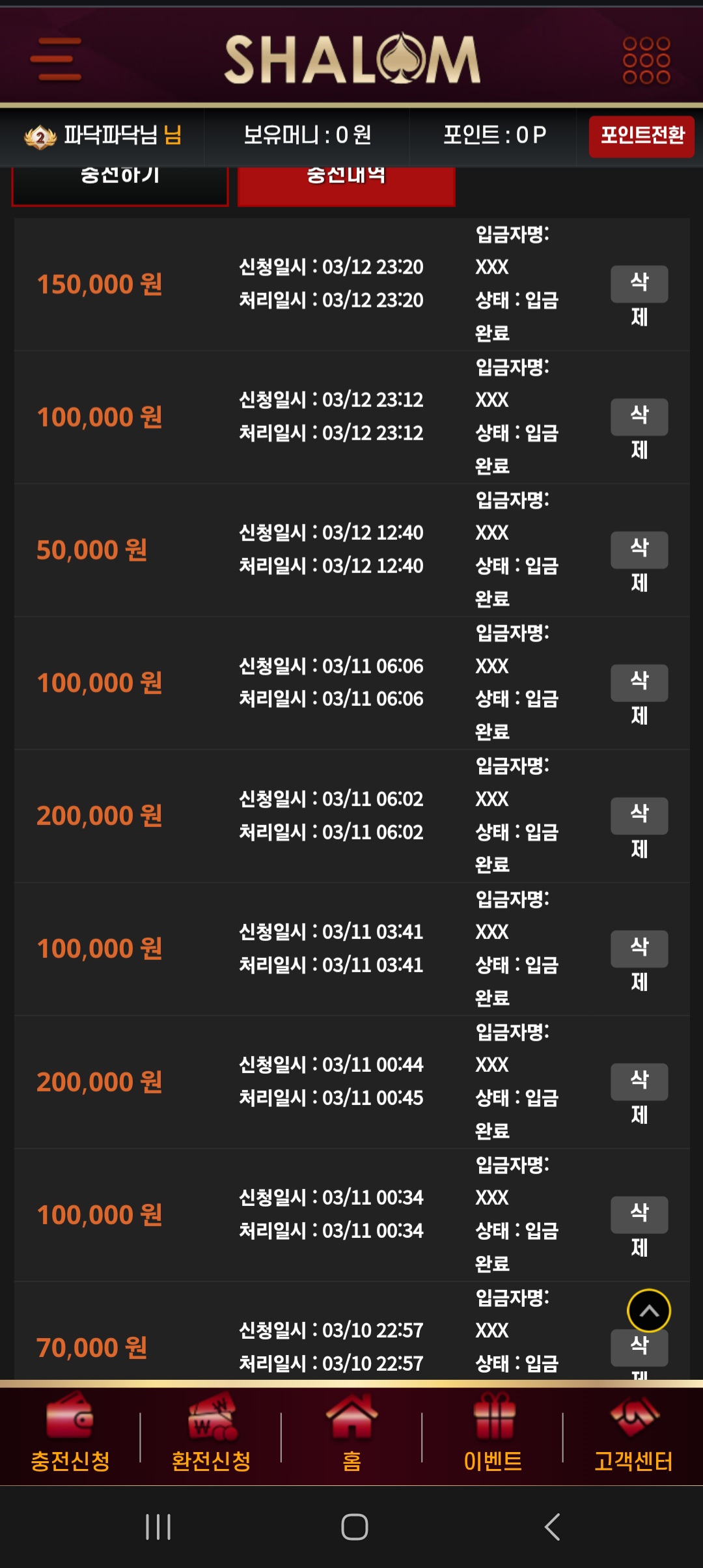Tap the level 2 badge icon
The image size is (703, 1568).
click(40, 137)
